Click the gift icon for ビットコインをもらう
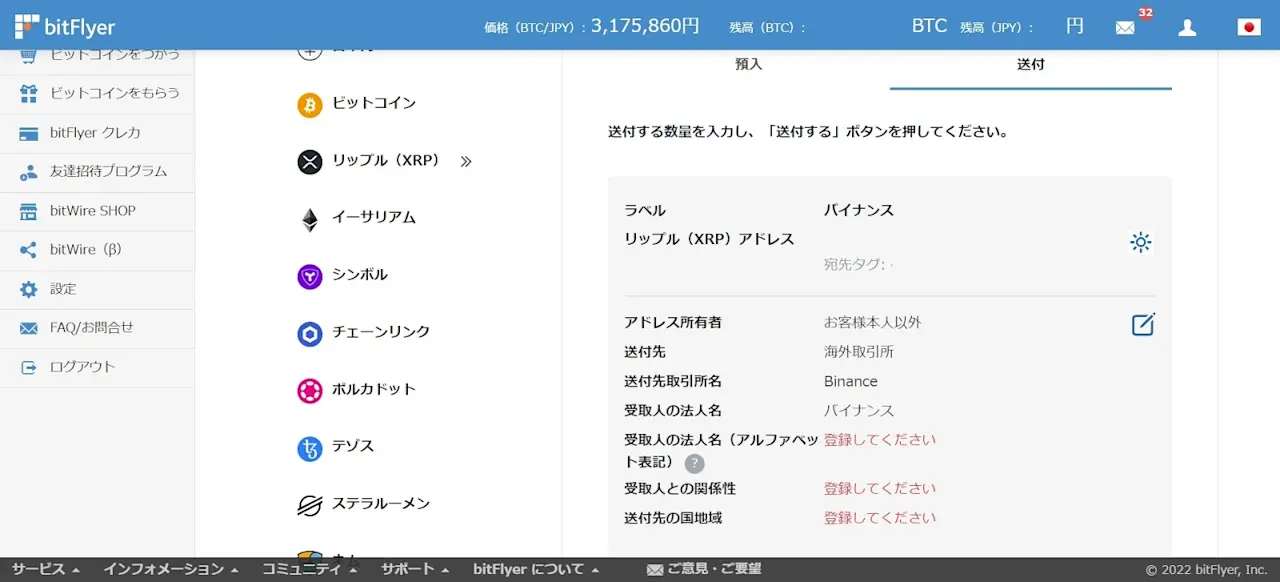 (x=29, y=93)
